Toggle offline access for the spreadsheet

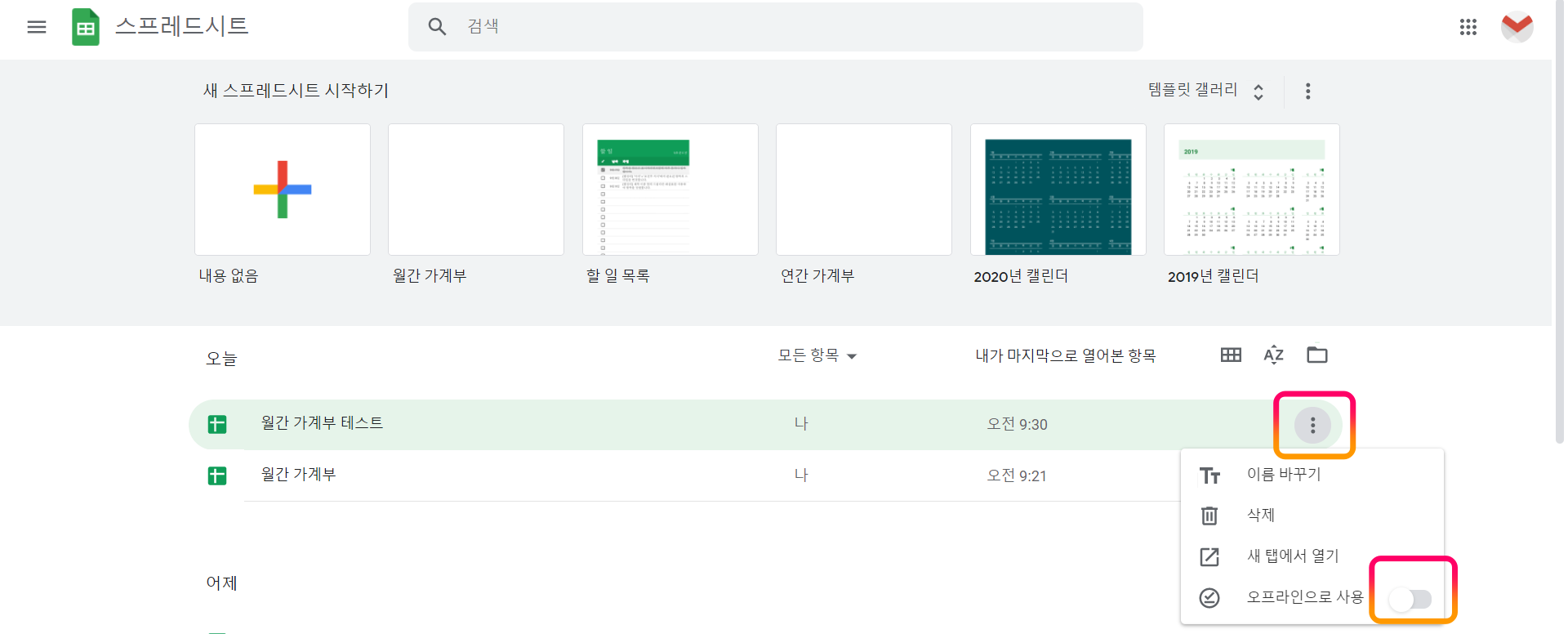point(1412,599)
